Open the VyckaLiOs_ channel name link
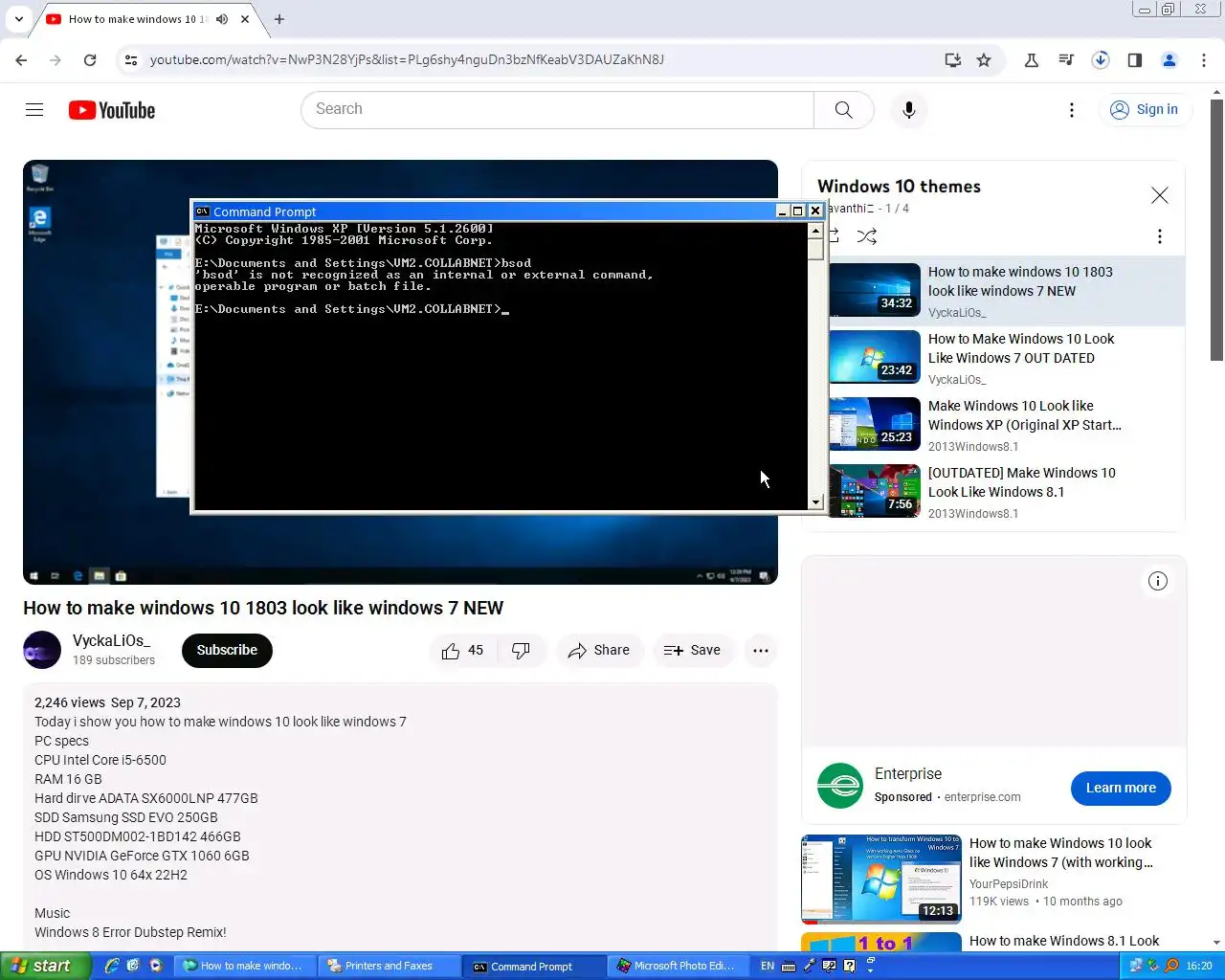1225x980 pixels. pyautogui.click(x=111, y=641)
